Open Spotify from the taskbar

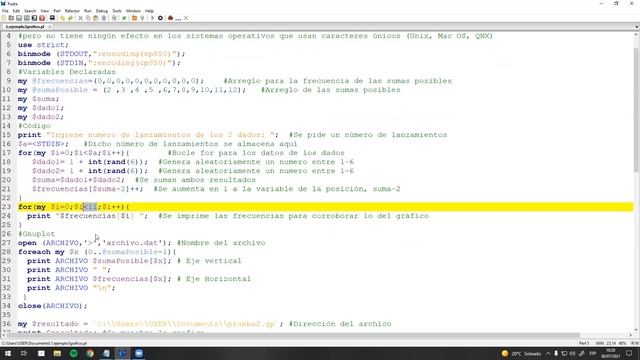pyautogui.click(x=73, y=353)
